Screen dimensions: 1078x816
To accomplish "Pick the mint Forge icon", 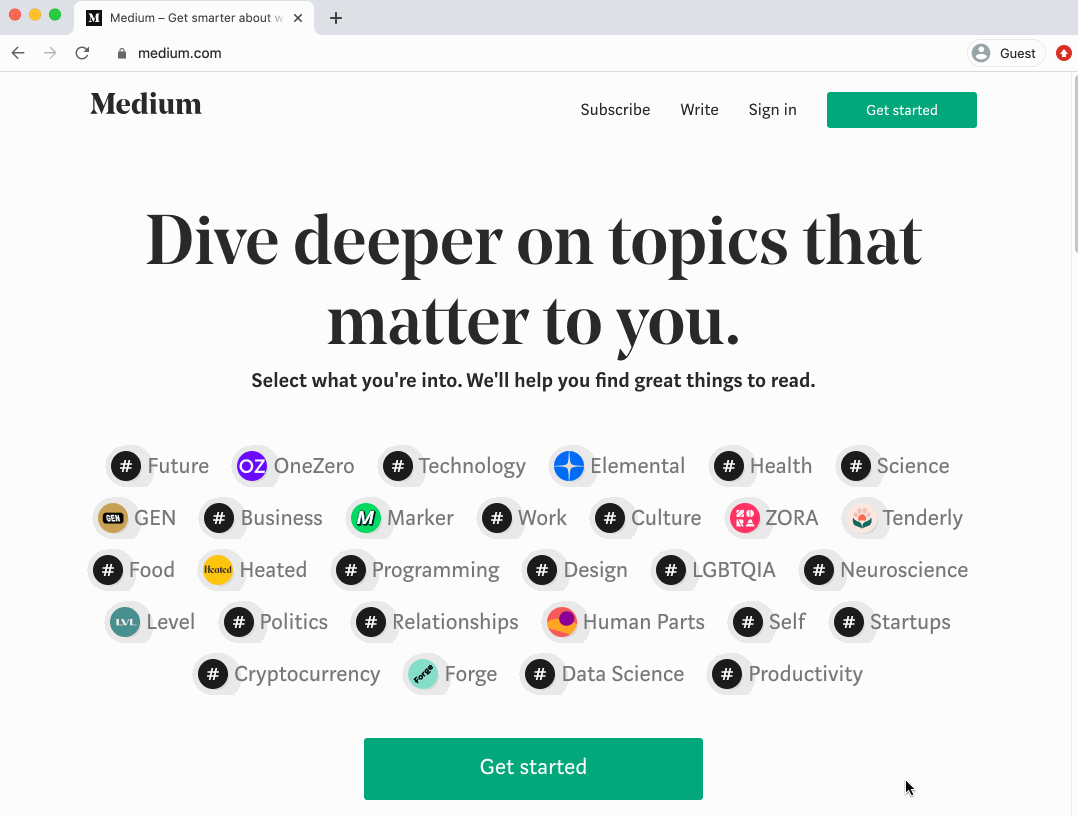I will [x=423, y=674].
